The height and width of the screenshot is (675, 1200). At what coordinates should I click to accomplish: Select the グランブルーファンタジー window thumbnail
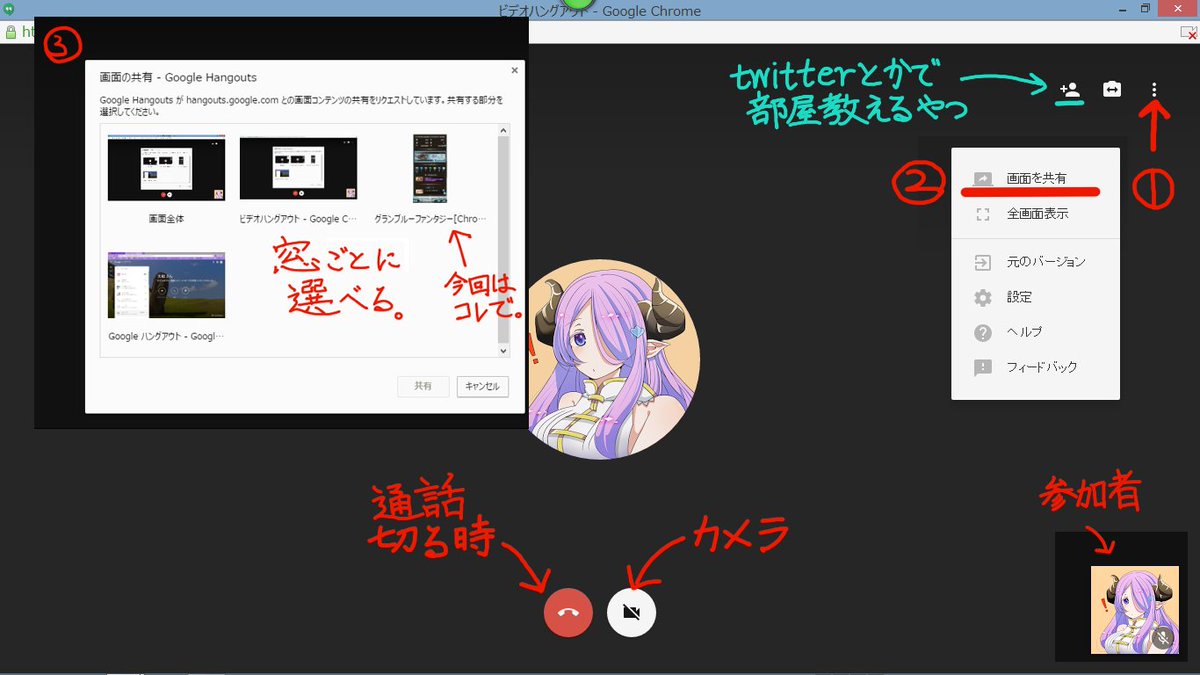click(x=430, y=167)
